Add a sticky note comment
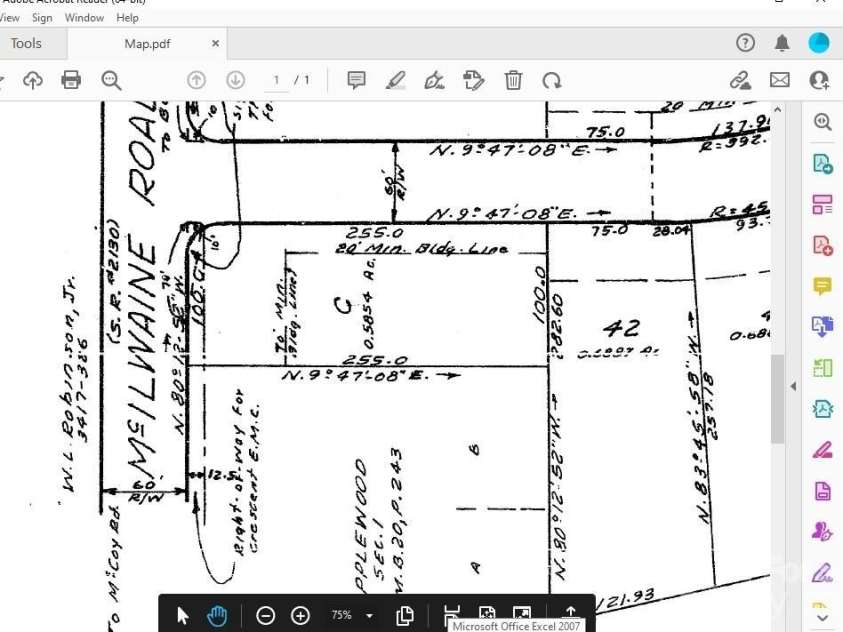This screenshot has width=843, height=632. [x=356, y=80]
